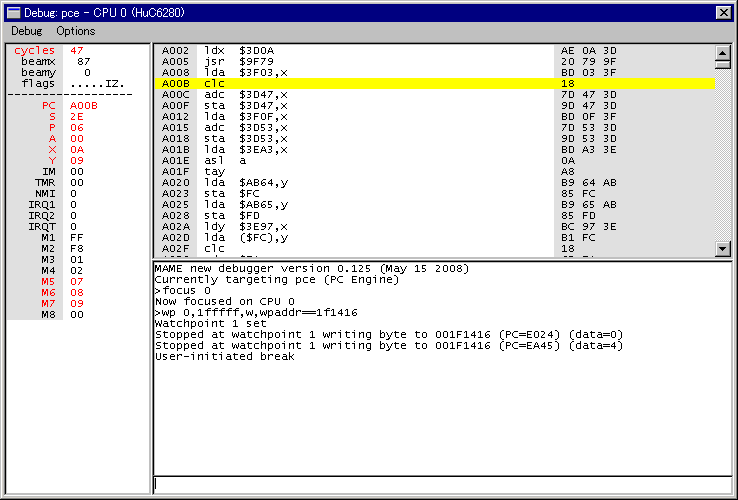Click the cycles value 47
Screen dimensions: 738x500
tap(77, 50)
